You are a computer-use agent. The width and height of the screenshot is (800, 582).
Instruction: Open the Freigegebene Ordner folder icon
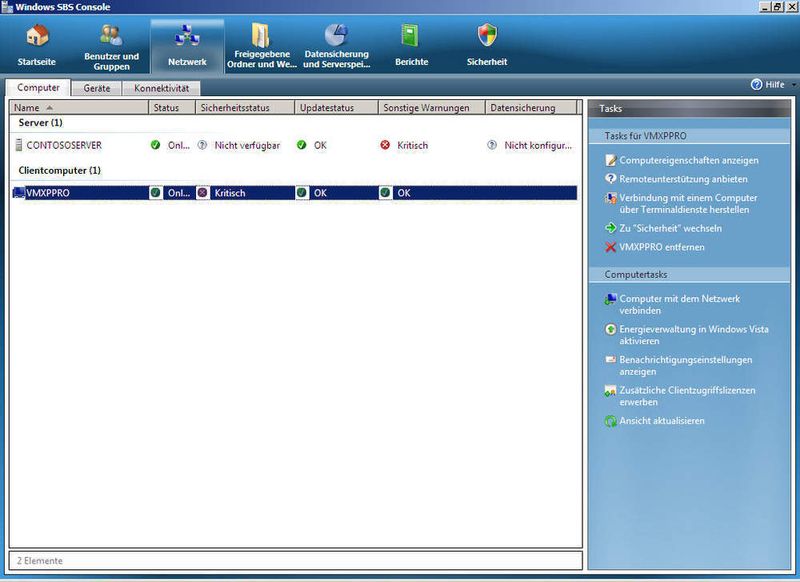[x=261, y=35]
